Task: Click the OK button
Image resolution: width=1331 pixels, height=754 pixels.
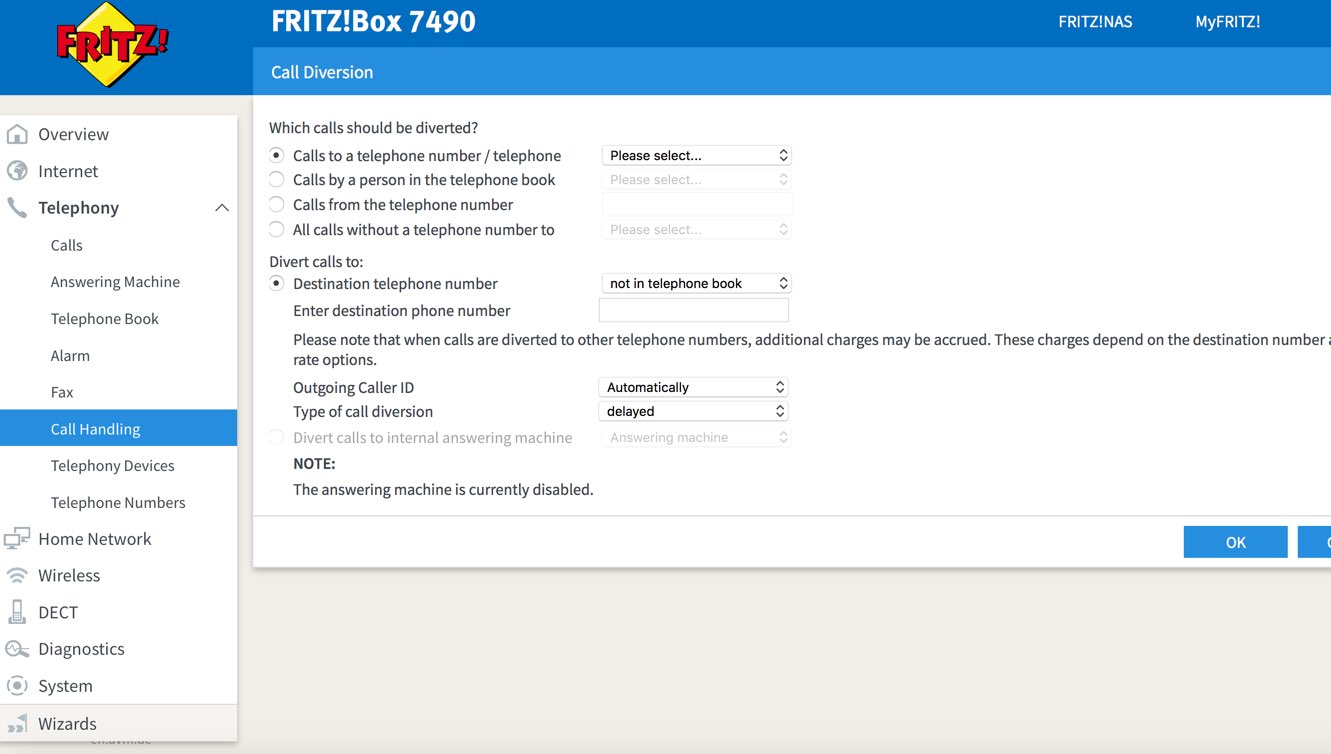Action: 1235,542
